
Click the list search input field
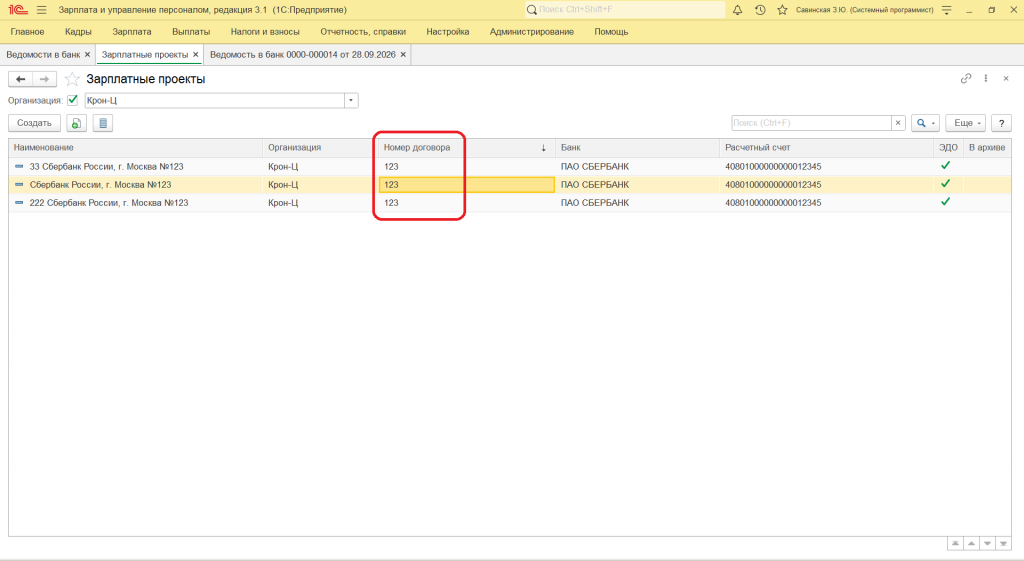click(x=811, y=123)
